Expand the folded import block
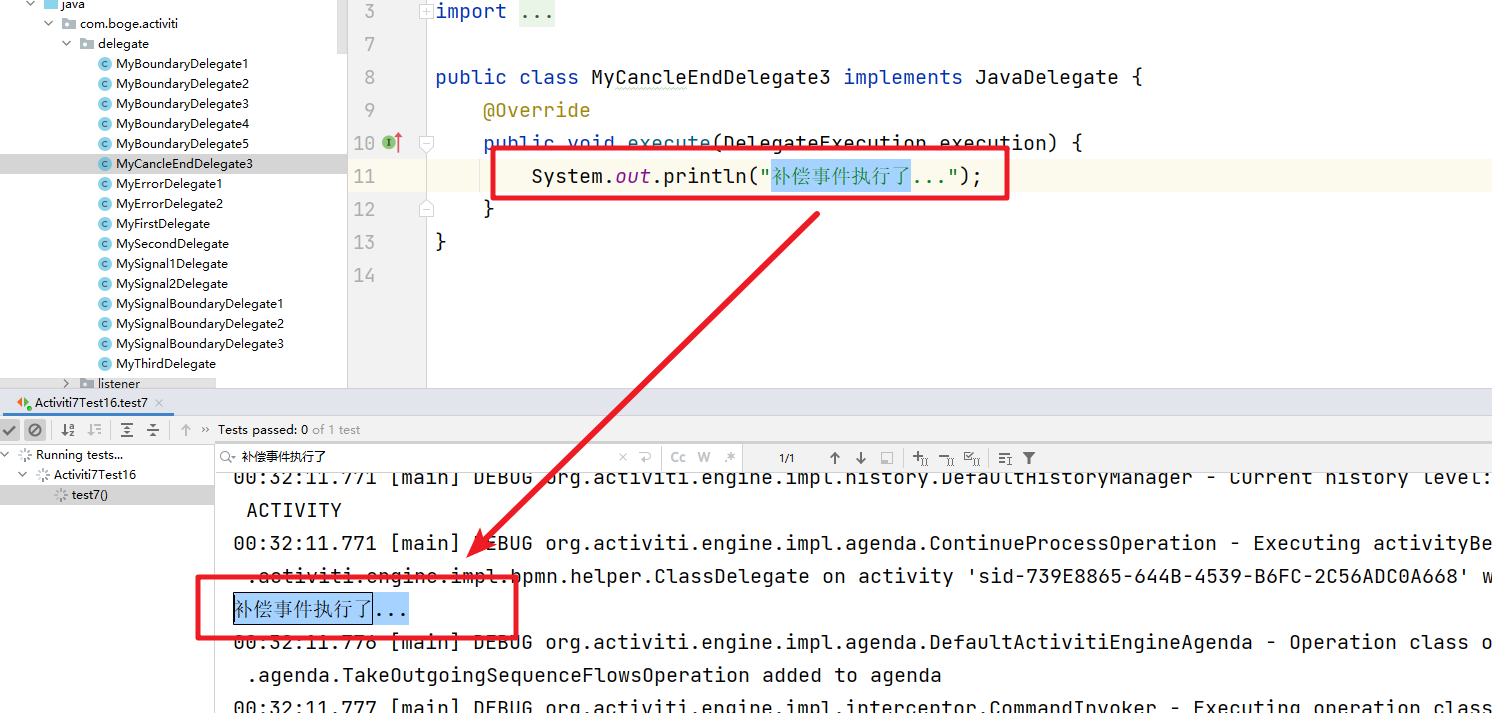Screen dimensions: 1492x713 point(426,12)
